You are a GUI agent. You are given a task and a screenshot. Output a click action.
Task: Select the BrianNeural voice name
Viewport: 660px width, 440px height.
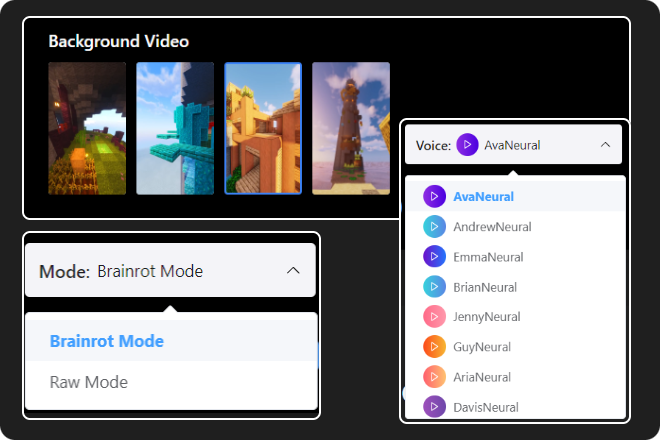485,287
